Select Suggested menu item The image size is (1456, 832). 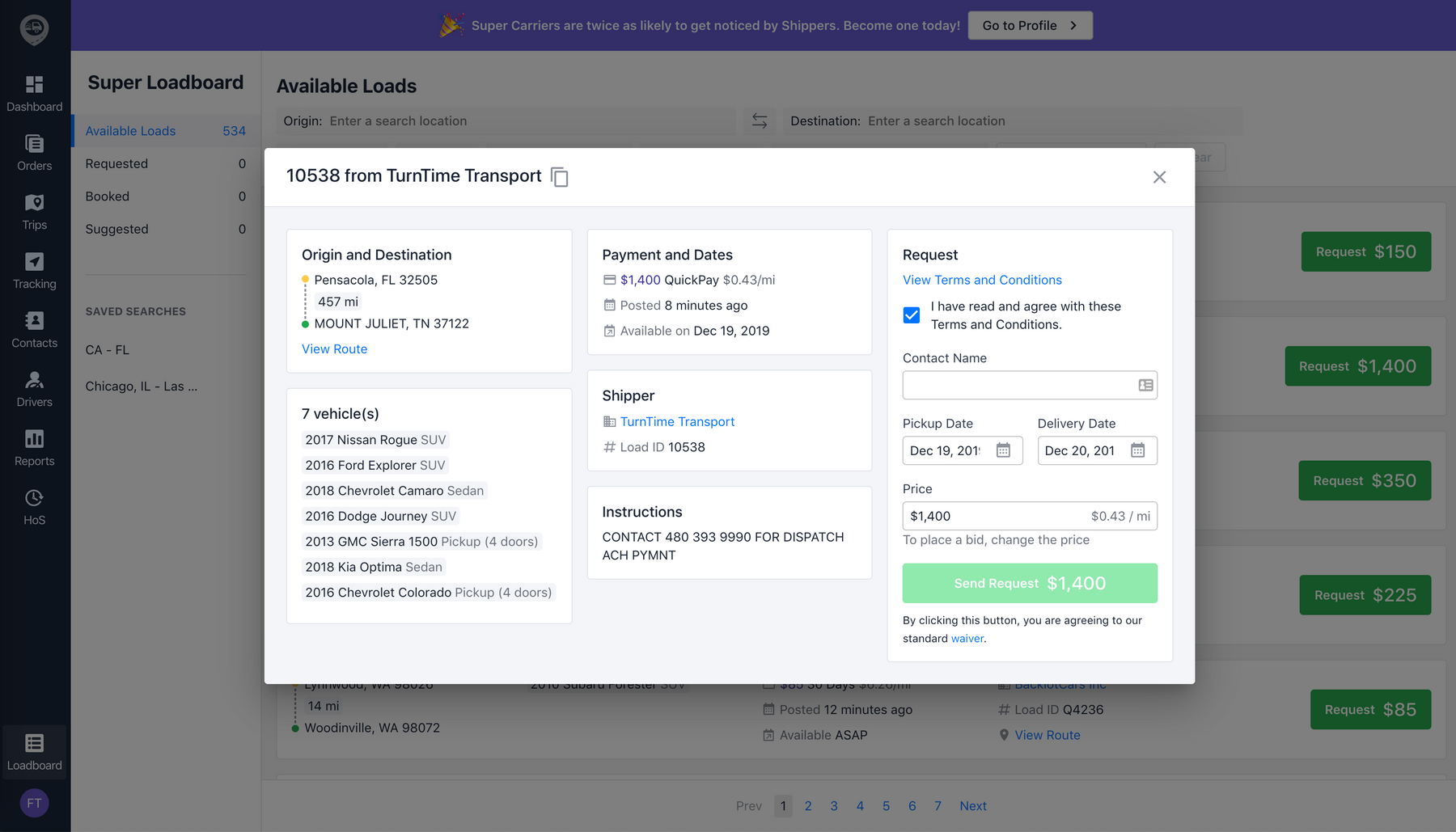(x=165, y=229)
